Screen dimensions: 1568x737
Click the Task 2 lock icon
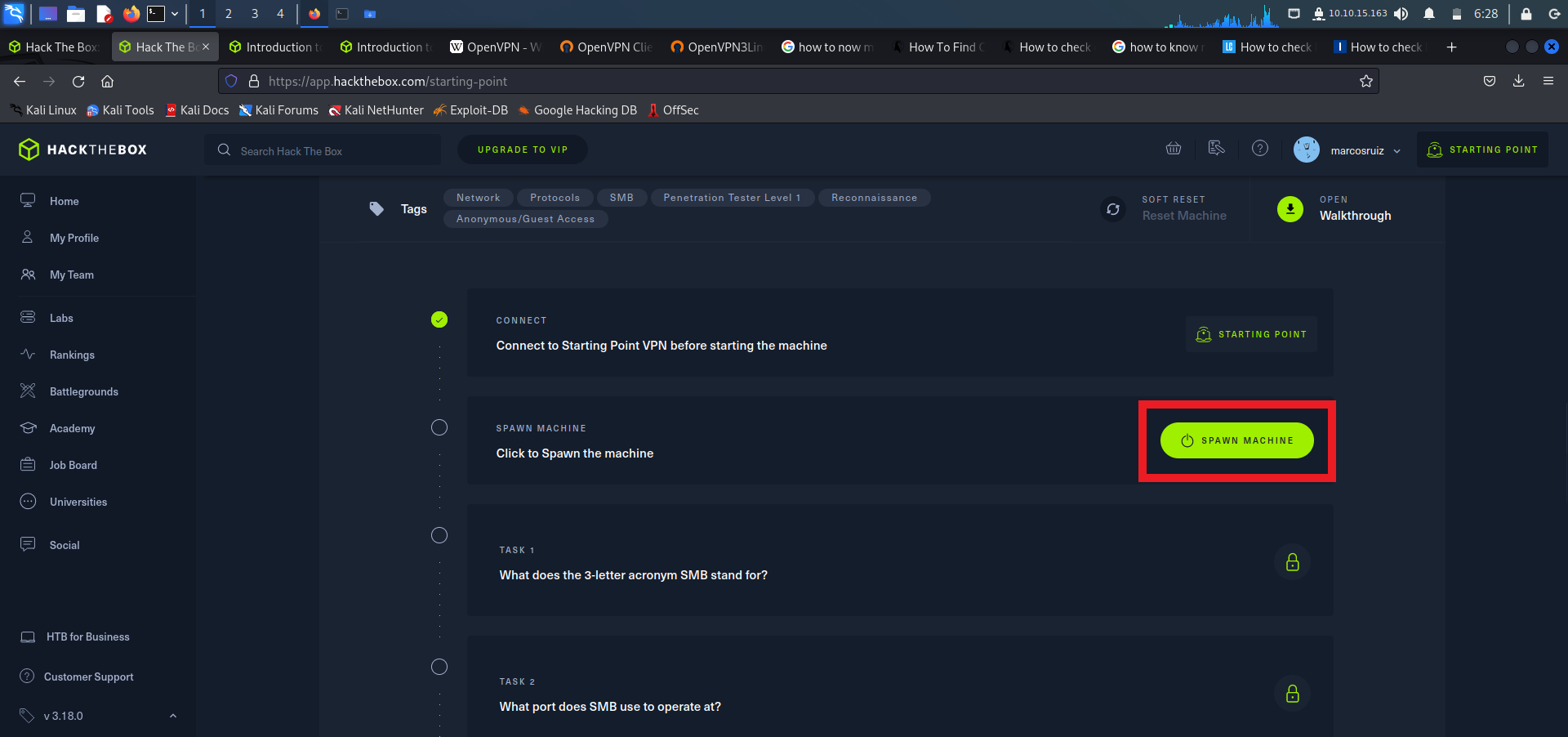(1292, 694)
